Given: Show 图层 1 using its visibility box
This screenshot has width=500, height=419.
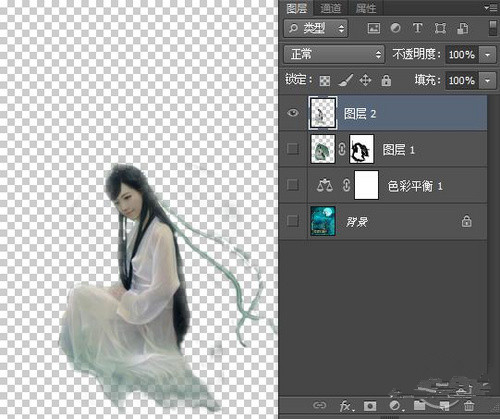Looking at the screenshot, I should [293, 149].
